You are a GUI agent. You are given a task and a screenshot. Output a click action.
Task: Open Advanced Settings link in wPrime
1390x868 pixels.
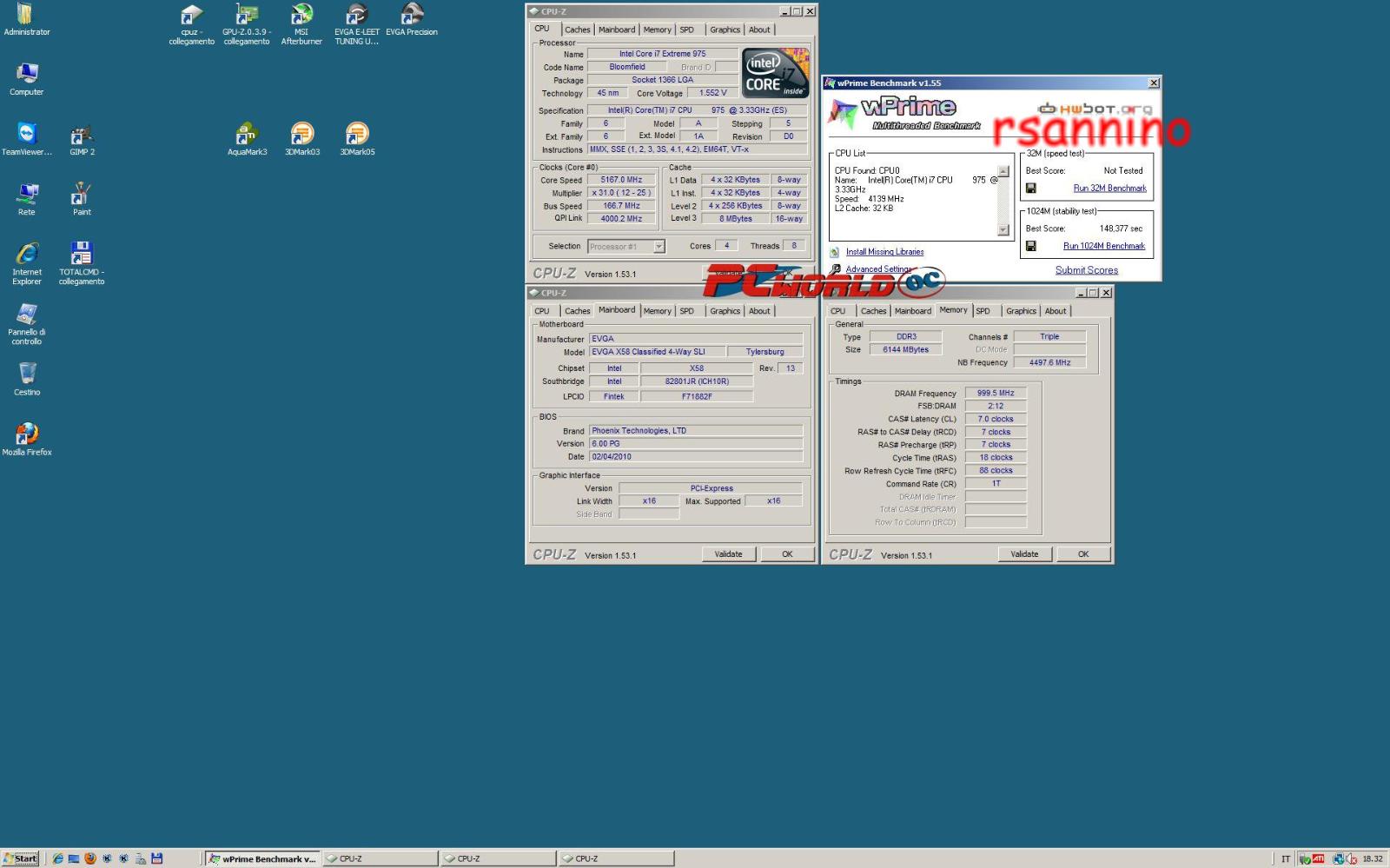tap(879, 269)
